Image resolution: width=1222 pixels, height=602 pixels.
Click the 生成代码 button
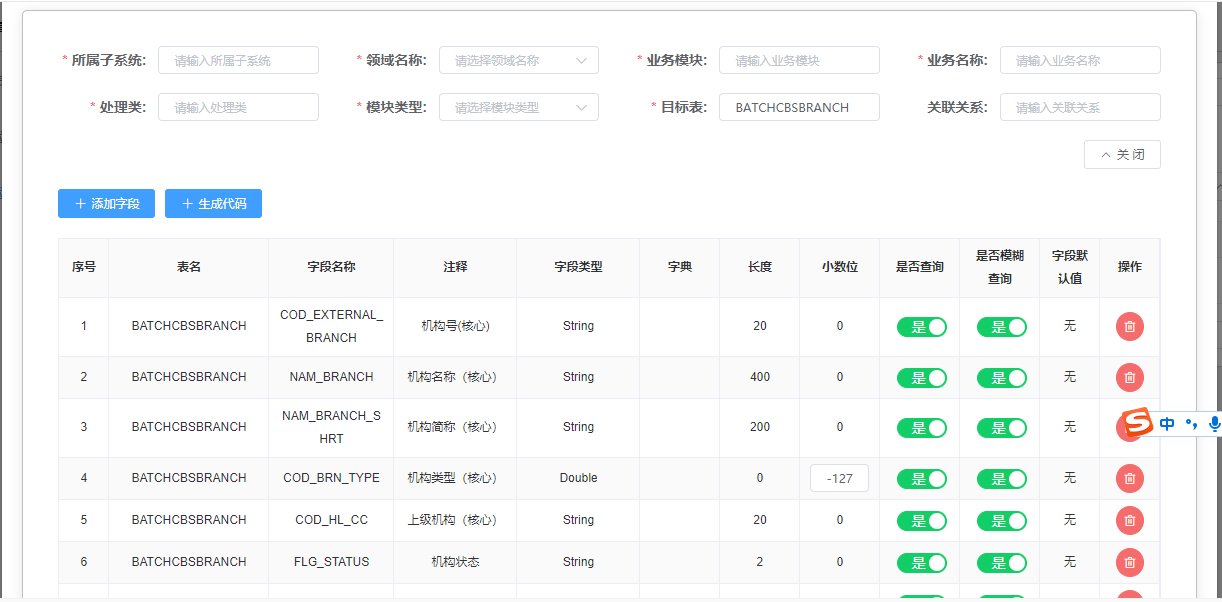pos(213,204)
